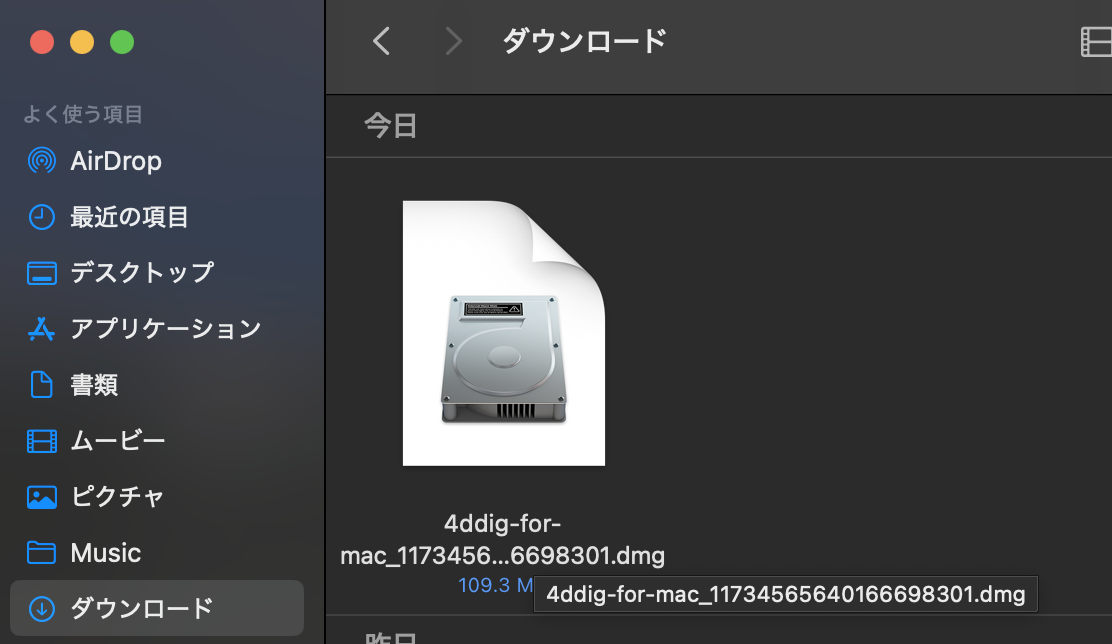Select Downloads (ダウンロード) in the sidebar

(157, 608)
